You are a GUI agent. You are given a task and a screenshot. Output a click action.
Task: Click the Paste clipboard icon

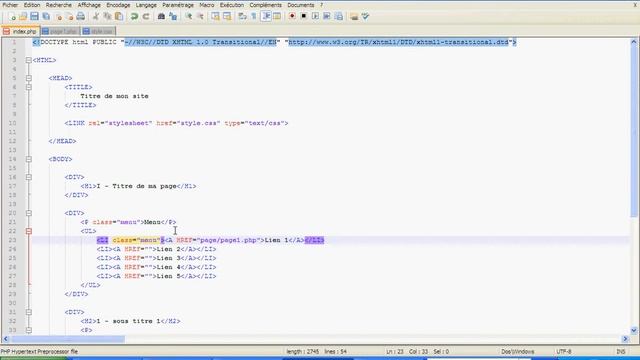[119, 17]
